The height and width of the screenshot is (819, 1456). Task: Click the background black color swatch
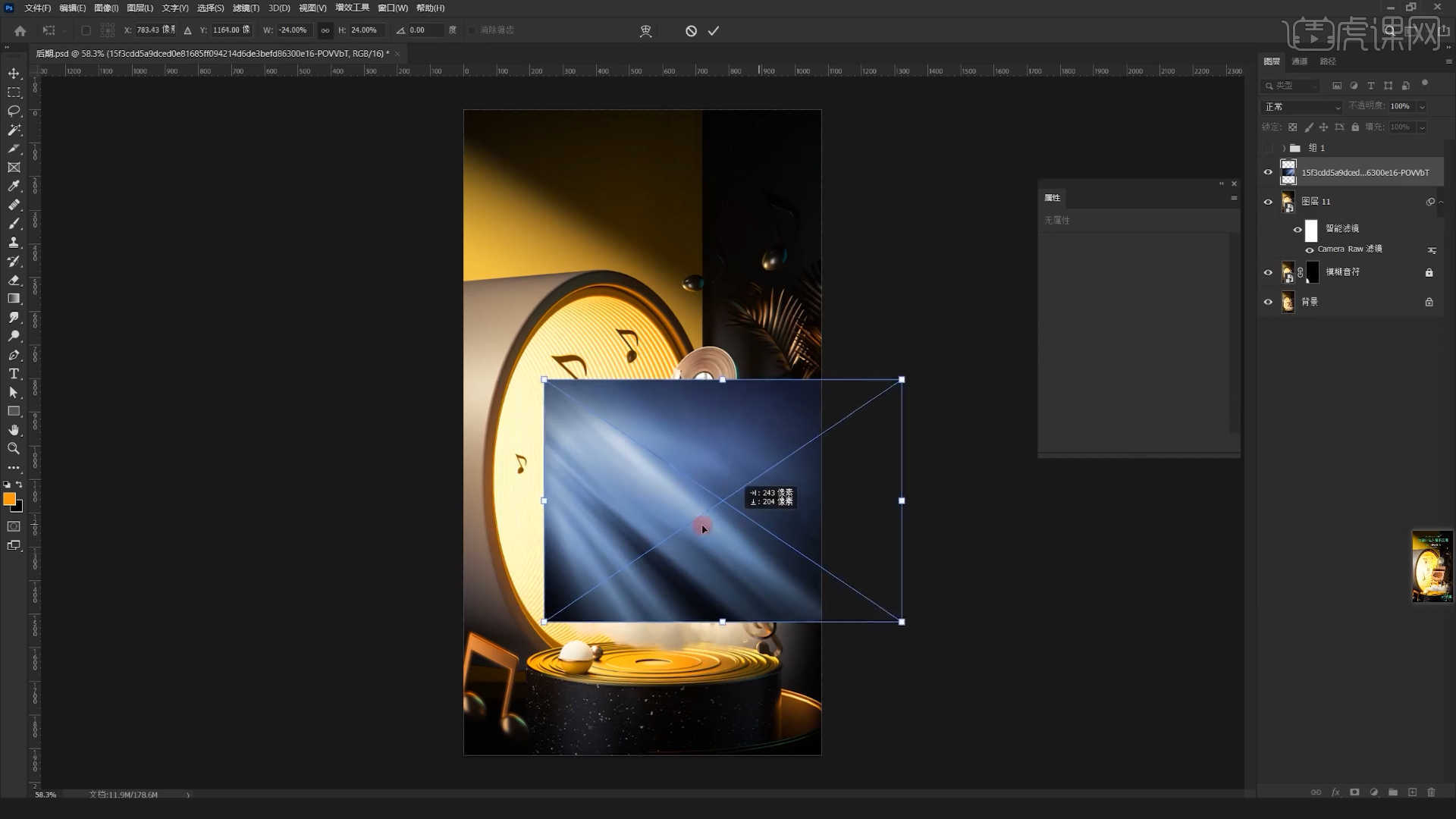point(18,507)
